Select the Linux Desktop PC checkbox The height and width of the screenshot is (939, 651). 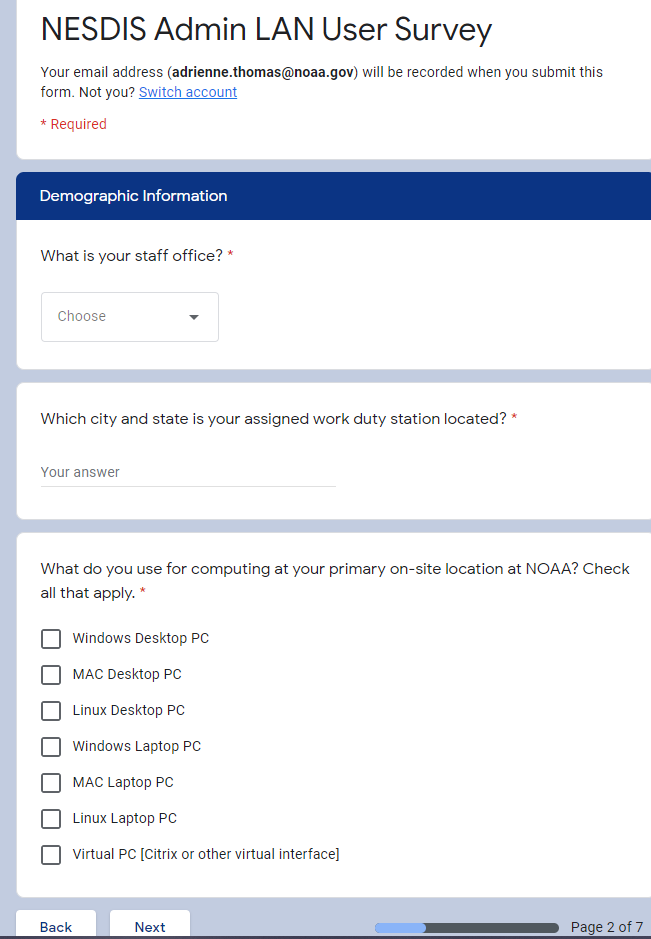51,711
